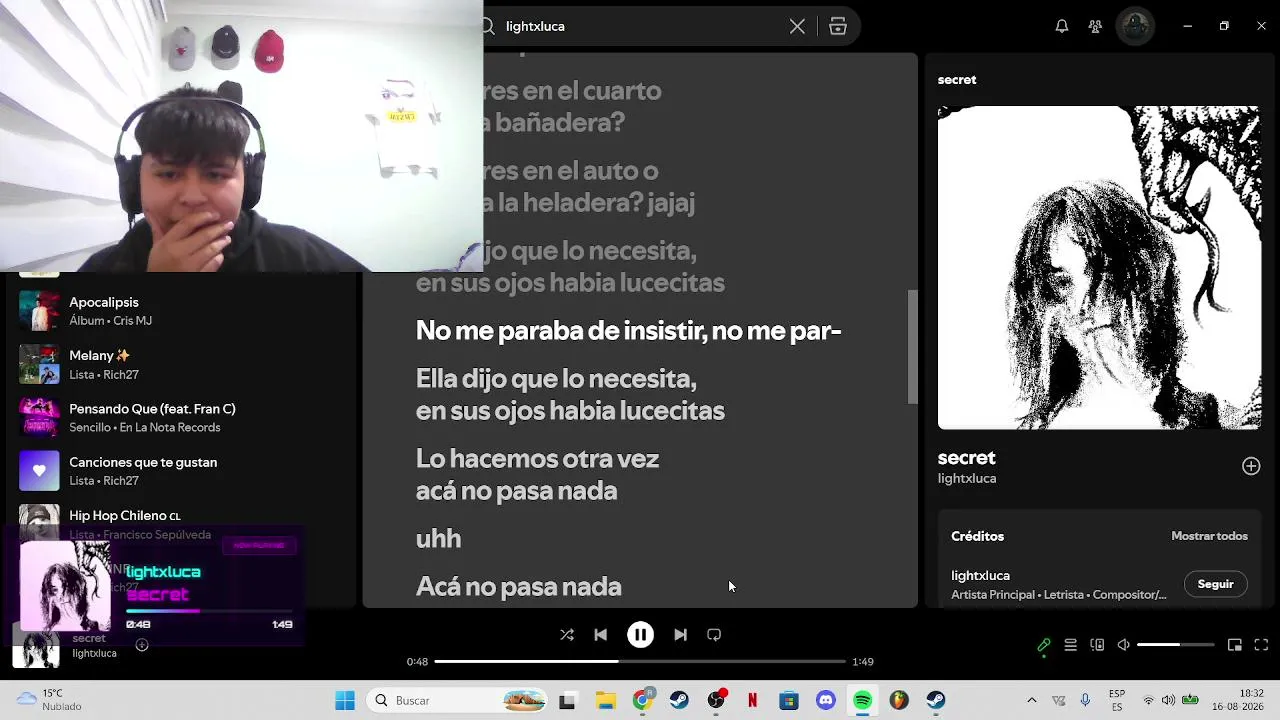Add secret to Liked Songs
Viewport: 1280px width, 720px height.
(x=1251, y=466)
